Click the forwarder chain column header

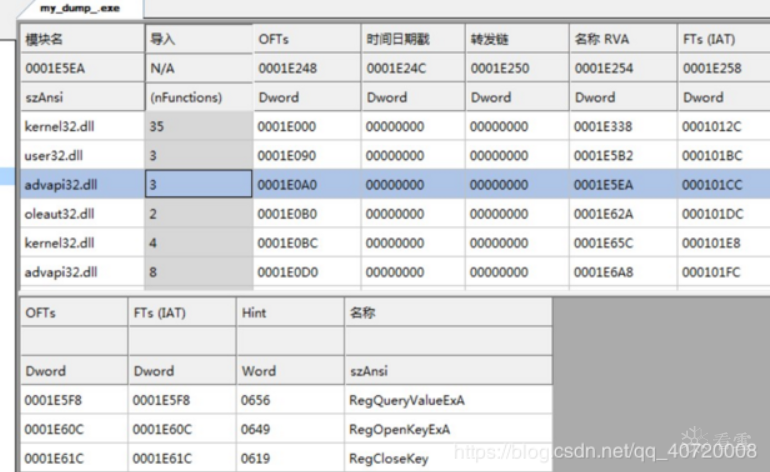(x=517, y=39)
